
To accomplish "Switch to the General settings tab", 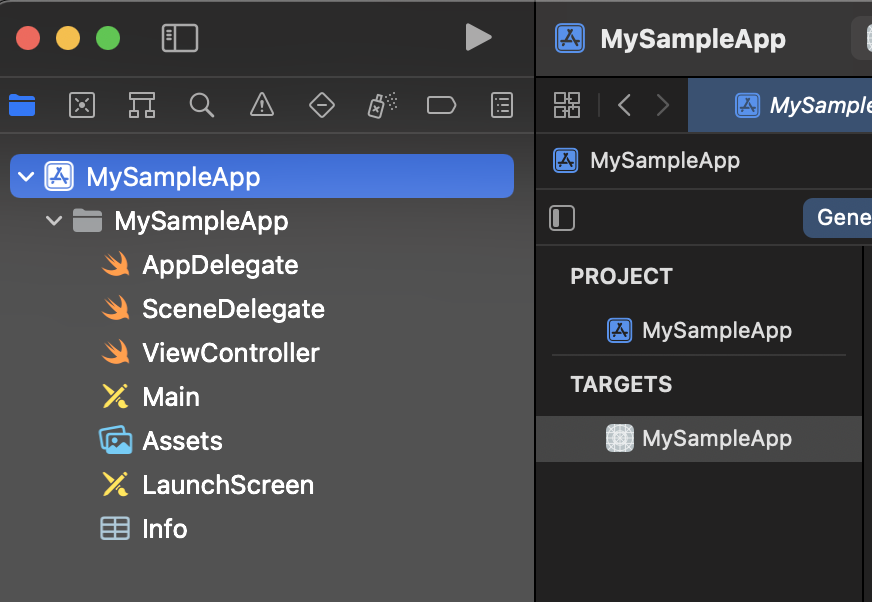I will [x=838, y=218].
